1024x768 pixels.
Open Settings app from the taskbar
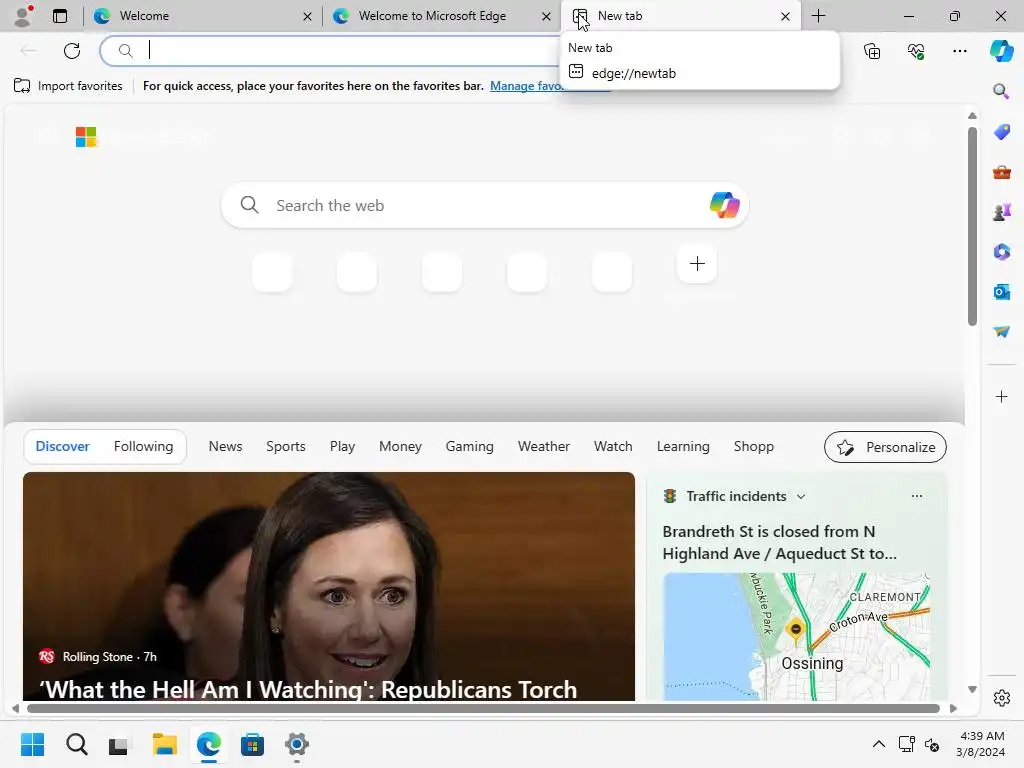(296, 744)
